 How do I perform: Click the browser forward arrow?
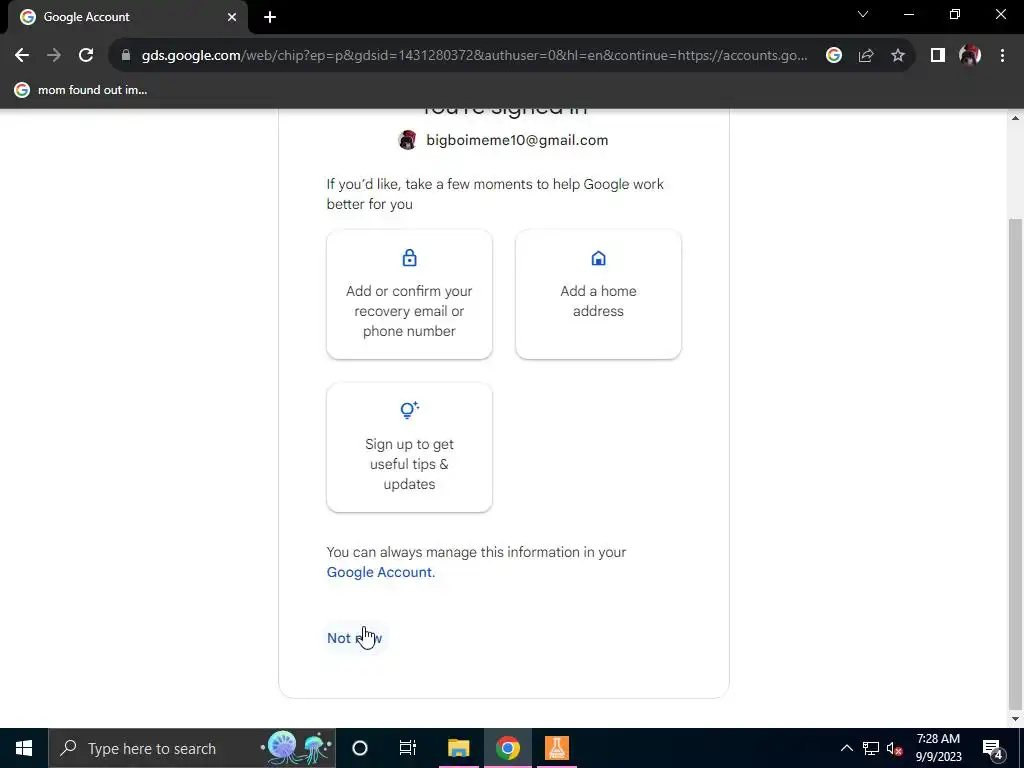tap(54, 56)
